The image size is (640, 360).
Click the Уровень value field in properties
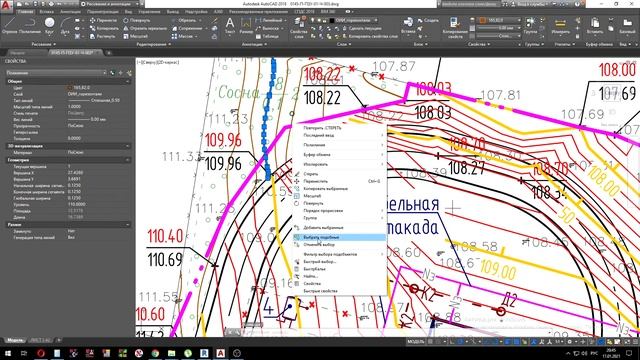click(98, 204)
